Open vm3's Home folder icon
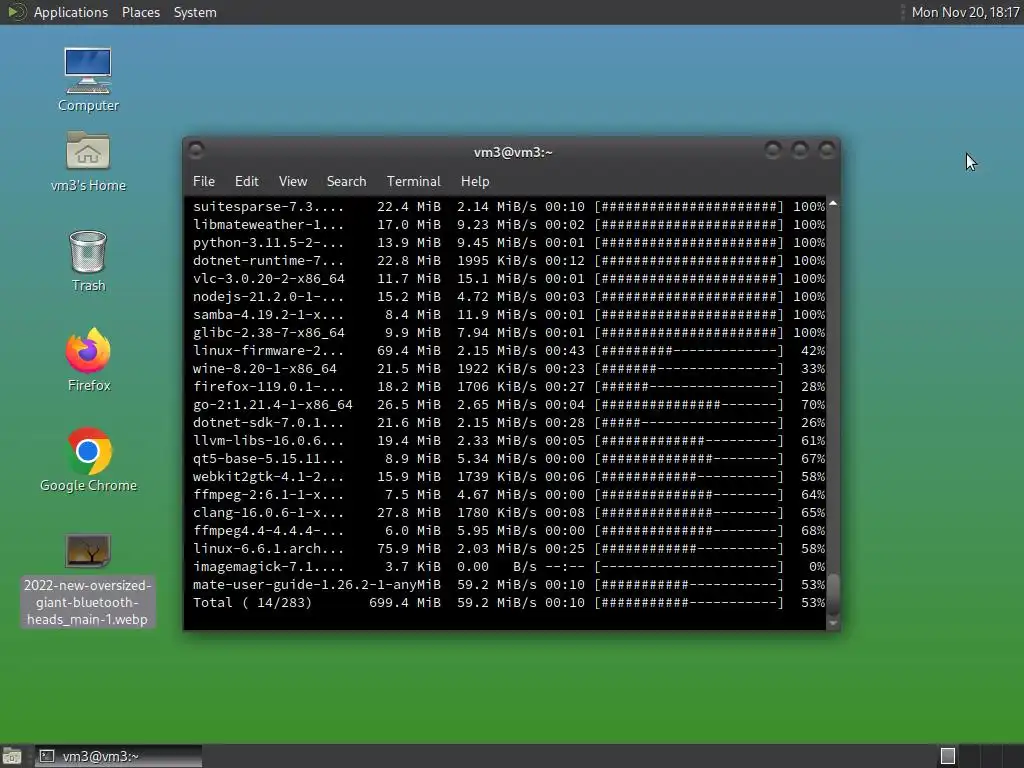 pos(88,161)
